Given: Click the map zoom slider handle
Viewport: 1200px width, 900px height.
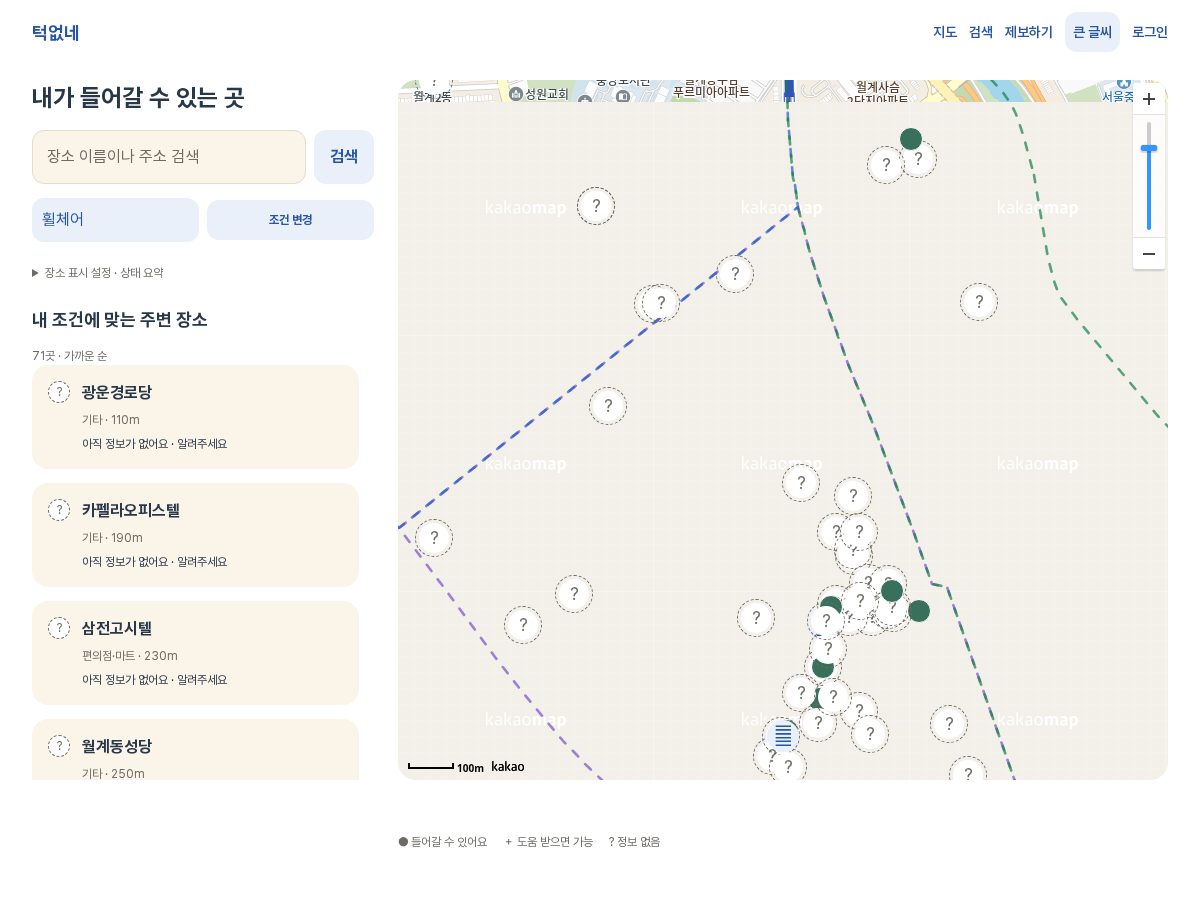Looking at the screenshot, I should coord(1149,148).
